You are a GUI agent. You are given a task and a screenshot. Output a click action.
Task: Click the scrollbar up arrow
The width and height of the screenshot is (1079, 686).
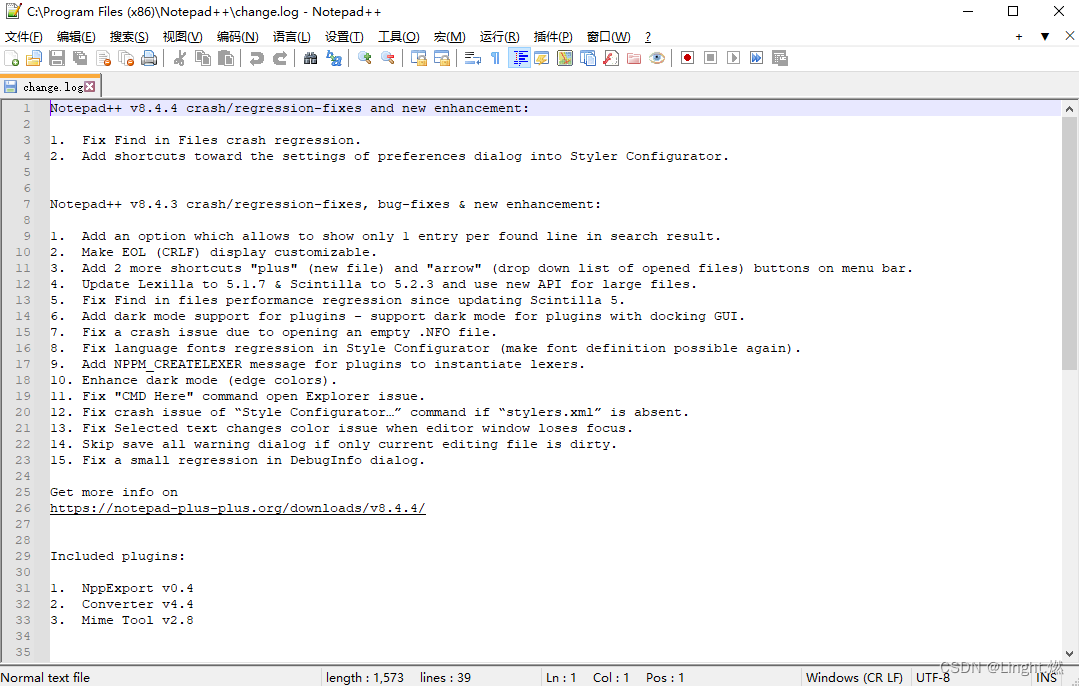tap(1069, 109)
